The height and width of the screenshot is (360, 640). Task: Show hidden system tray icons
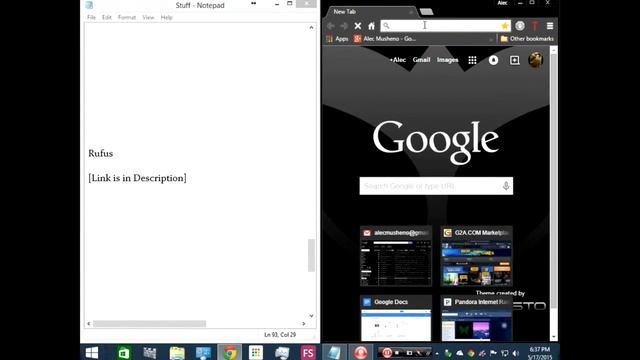[x=437, y=353]
